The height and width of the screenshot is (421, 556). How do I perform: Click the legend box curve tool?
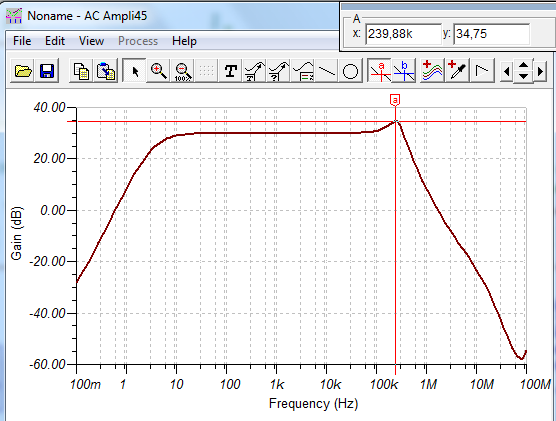303,71
